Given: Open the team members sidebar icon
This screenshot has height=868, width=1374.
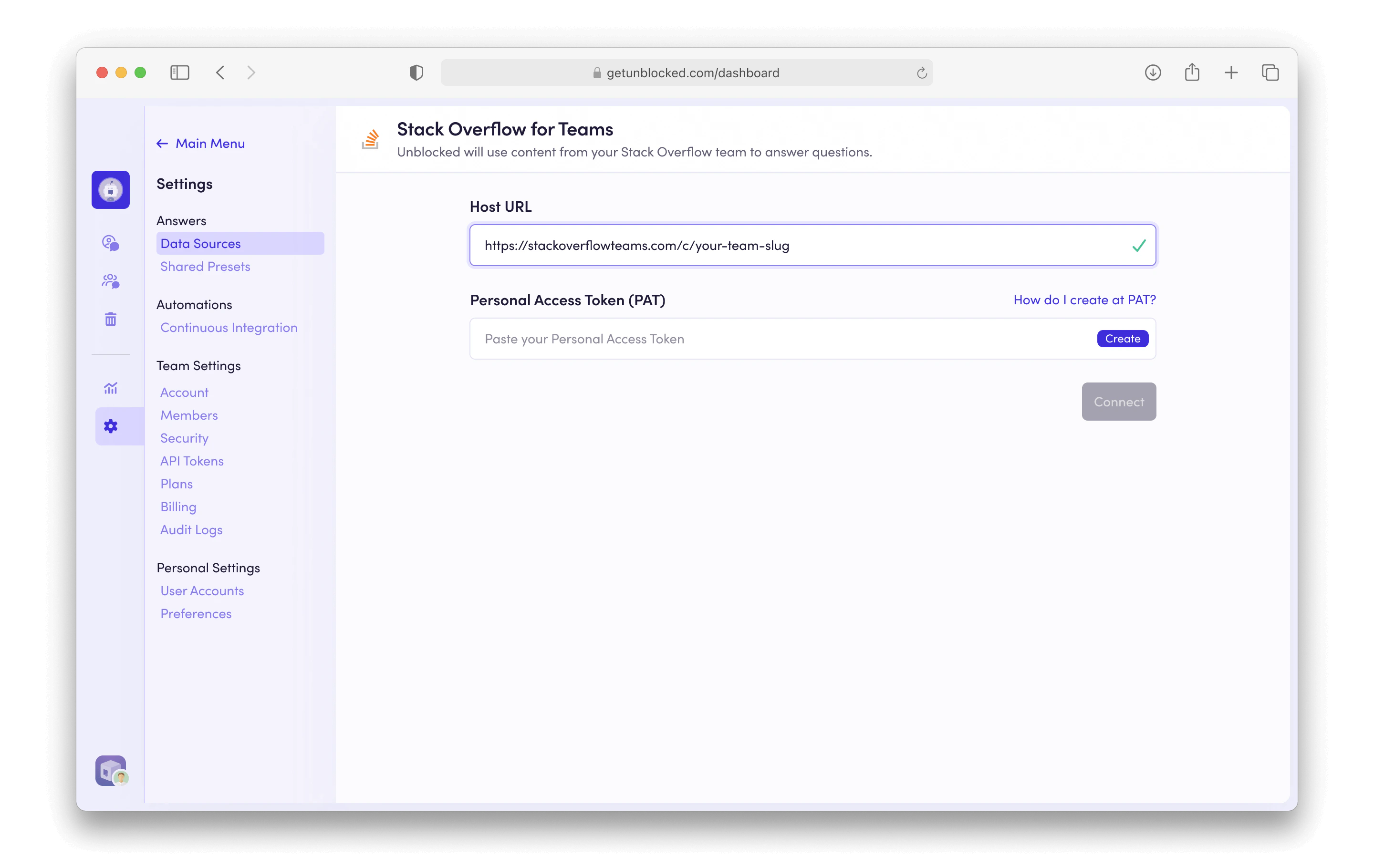Looking at the screenshot, I should pos(111,281).
